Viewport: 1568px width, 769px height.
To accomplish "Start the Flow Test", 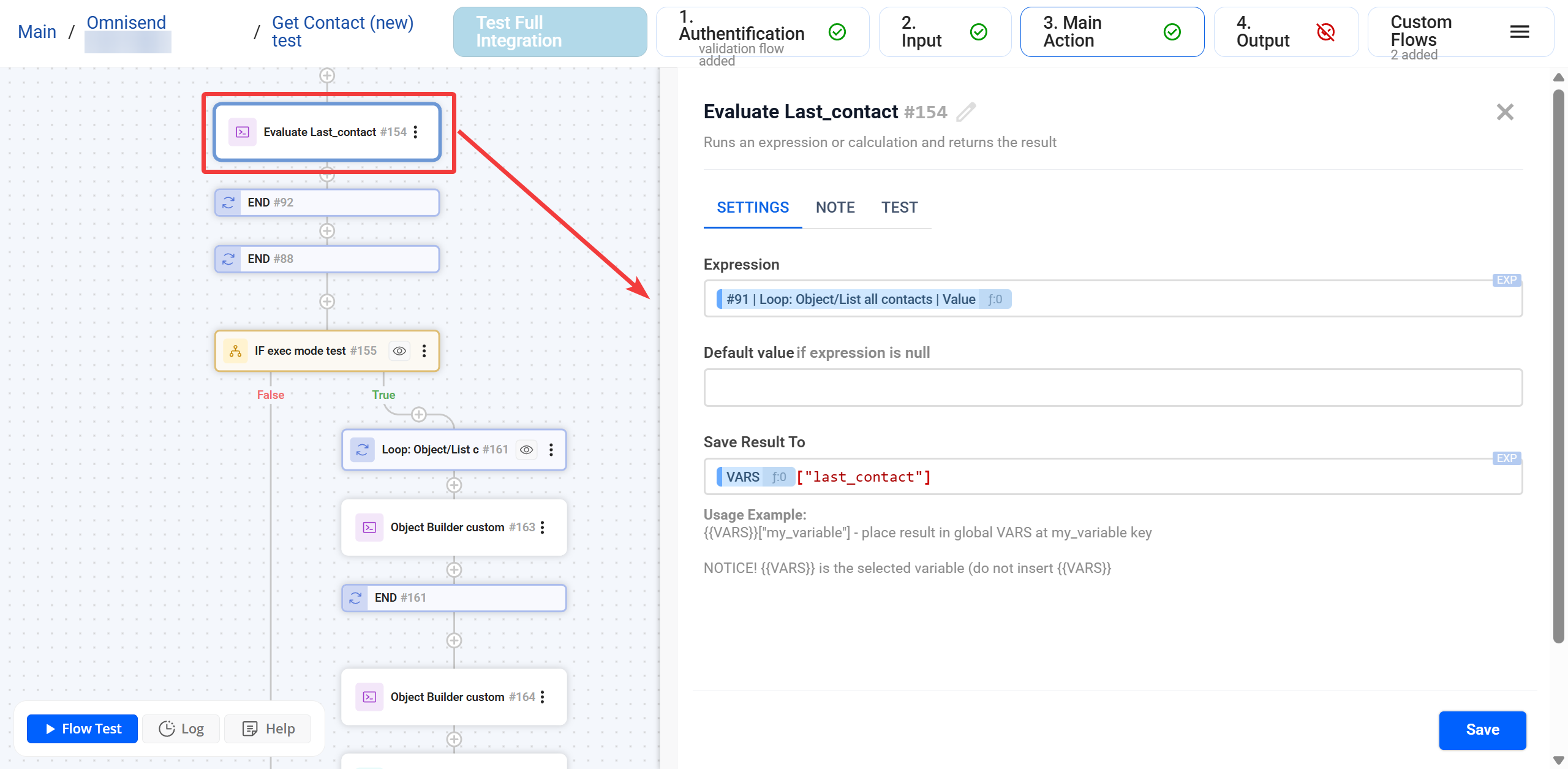I will pyautogui.click(x=81, y=729).
